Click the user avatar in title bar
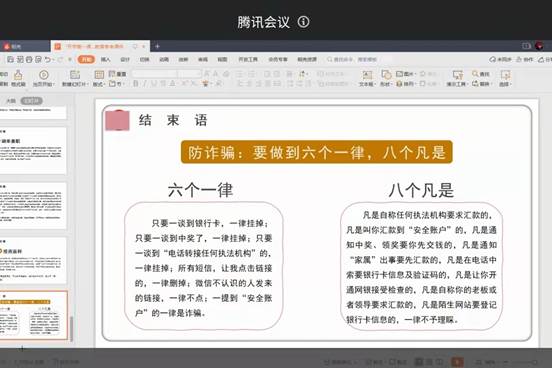The width and height of the screenshot is (552, 368). coord(539,46)
